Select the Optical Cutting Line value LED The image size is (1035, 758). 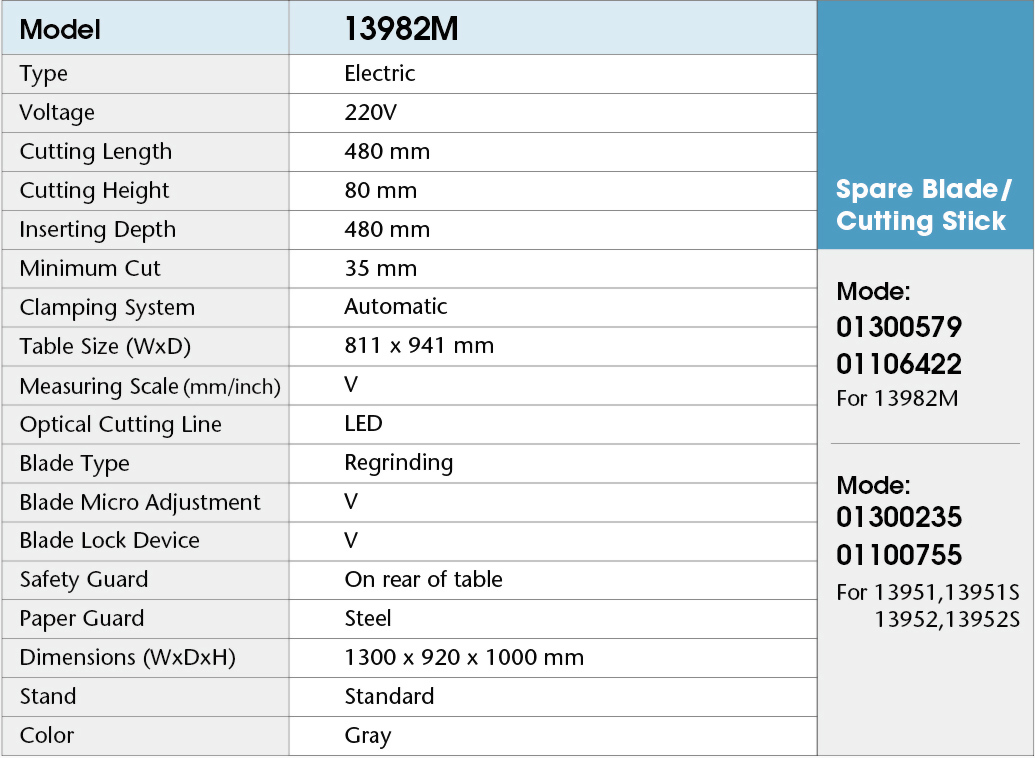[x=363, y=424]
